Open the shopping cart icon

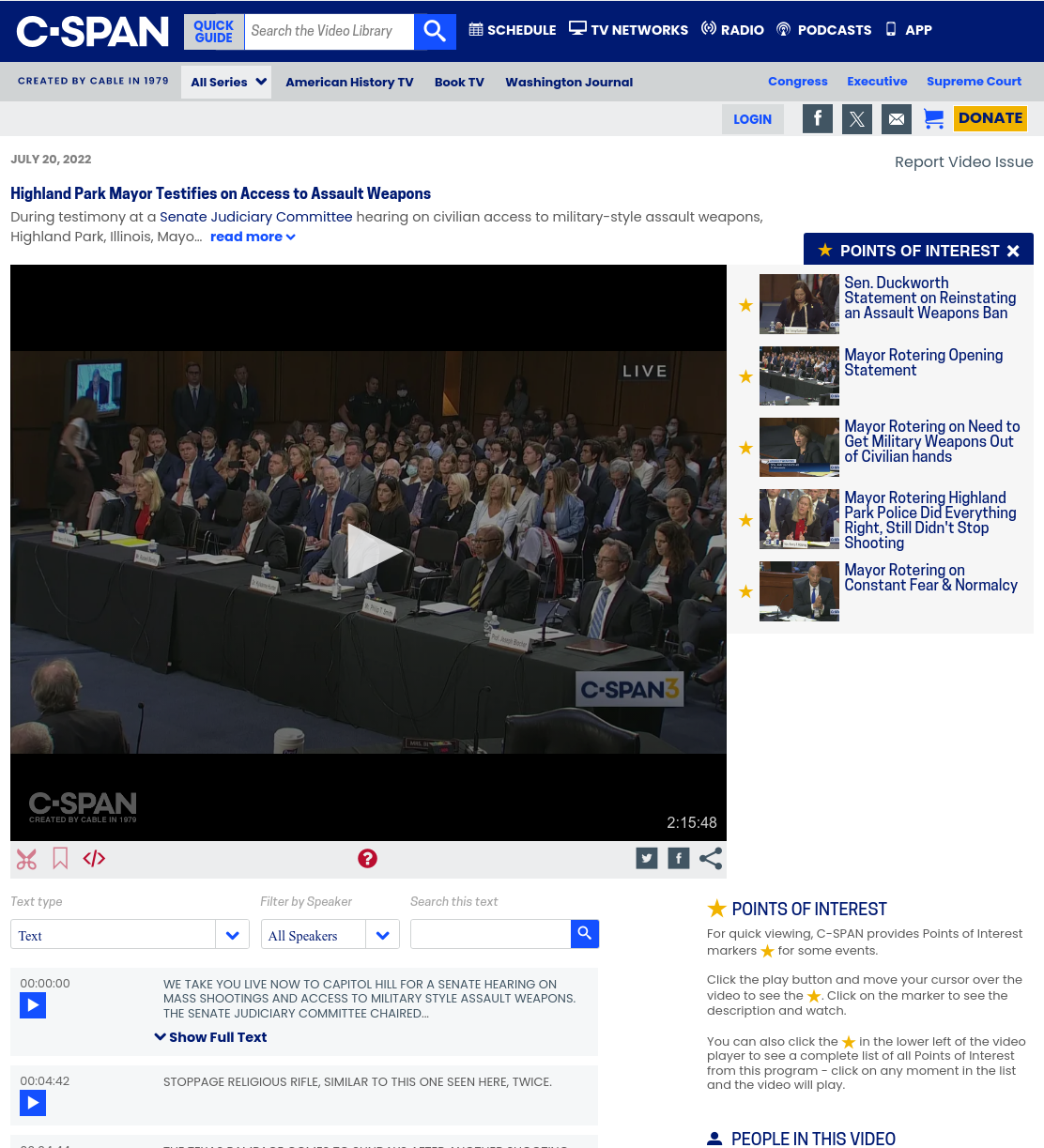[x=933, y=118]
